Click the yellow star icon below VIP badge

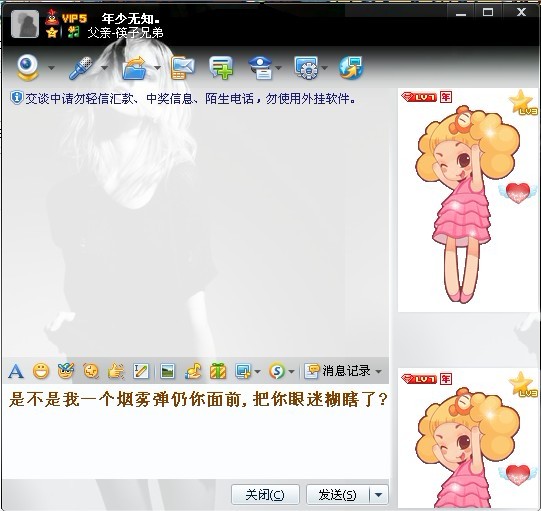[x=52, y=32]
